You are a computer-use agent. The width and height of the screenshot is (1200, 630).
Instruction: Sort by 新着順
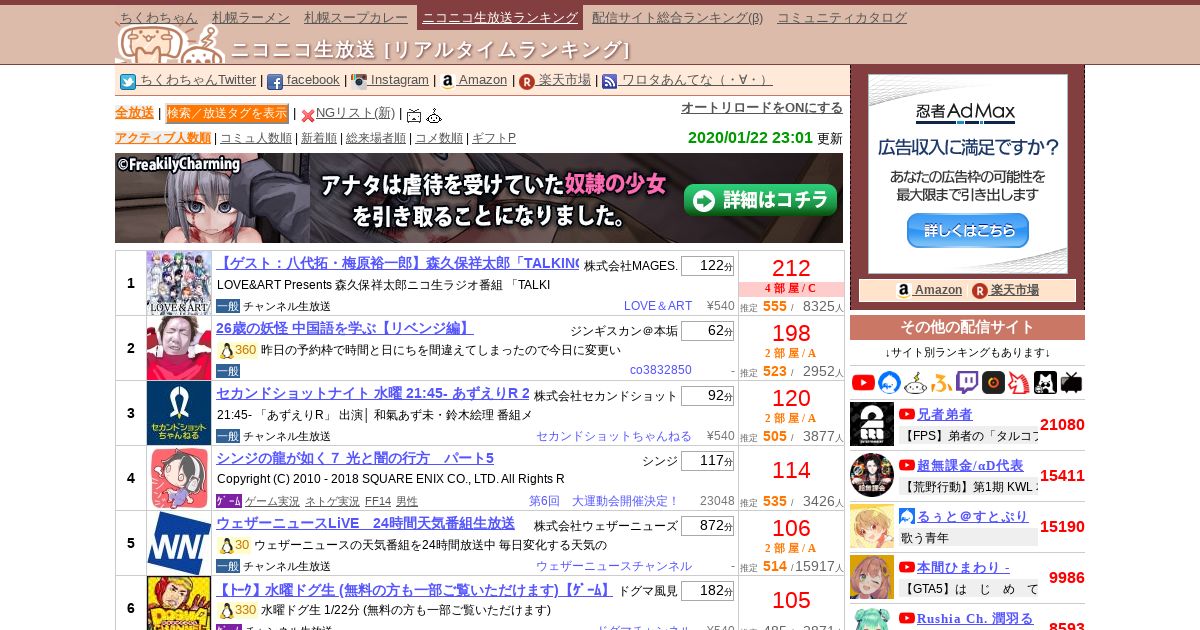click(x=319, y=138)
